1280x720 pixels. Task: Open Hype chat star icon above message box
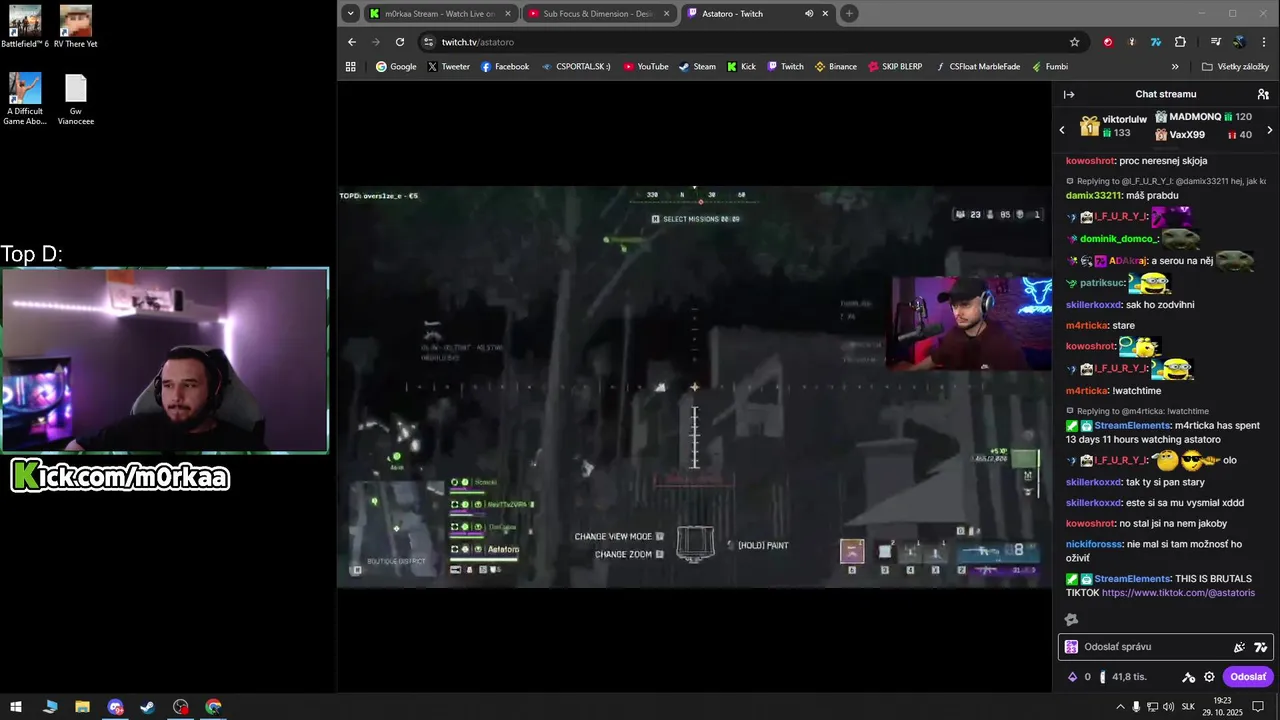click(1072, 620)
